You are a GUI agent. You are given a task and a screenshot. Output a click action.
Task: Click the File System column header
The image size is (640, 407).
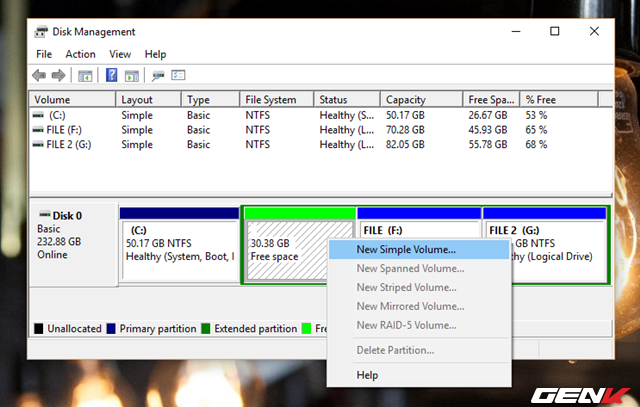(276, 100)
